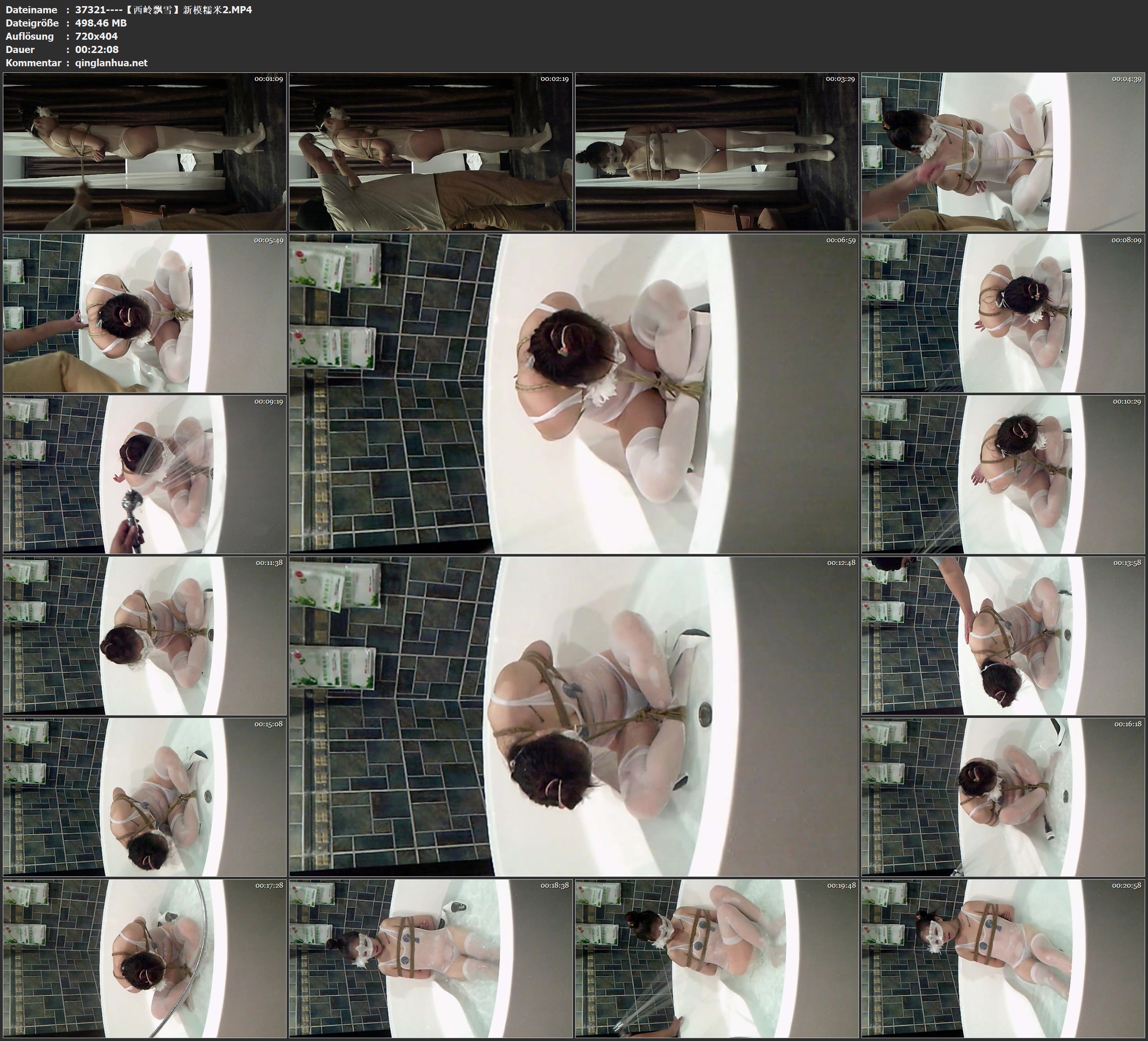The height and width of the screenshot is (1041, 1148).
Task: Select the large frame at 00:12:48
Action: [x=573, y=716]
